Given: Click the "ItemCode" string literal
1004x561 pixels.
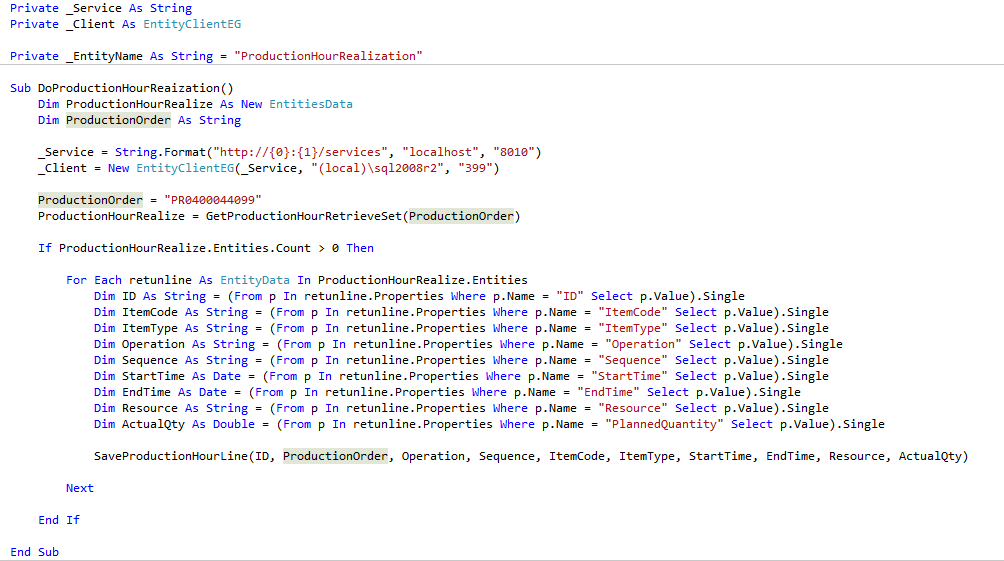Looking at the screenshot, I should [x=633, y=313].
